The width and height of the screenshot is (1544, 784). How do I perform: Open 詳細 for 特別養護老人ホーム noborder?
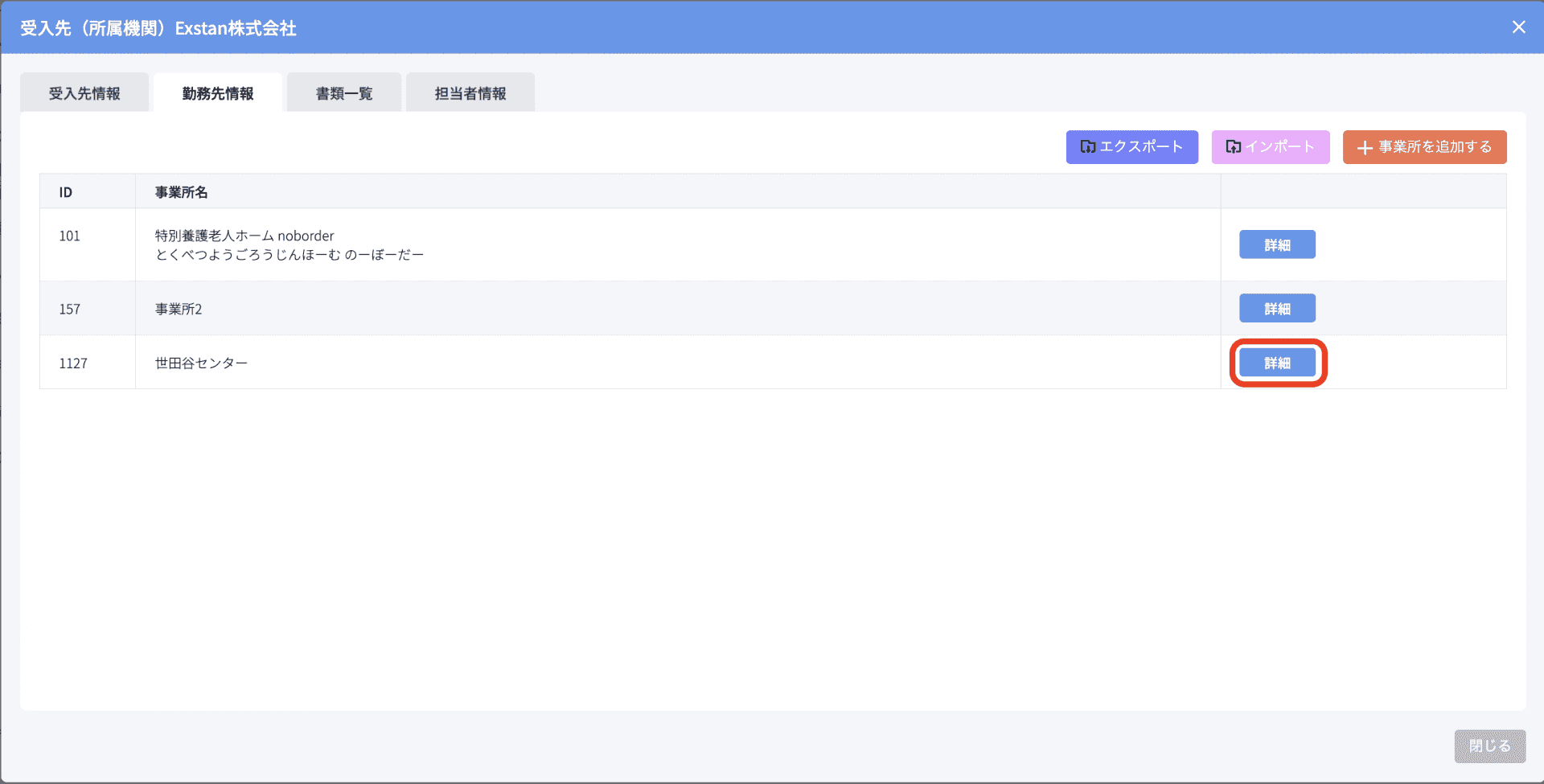(x=1277, y=244)
